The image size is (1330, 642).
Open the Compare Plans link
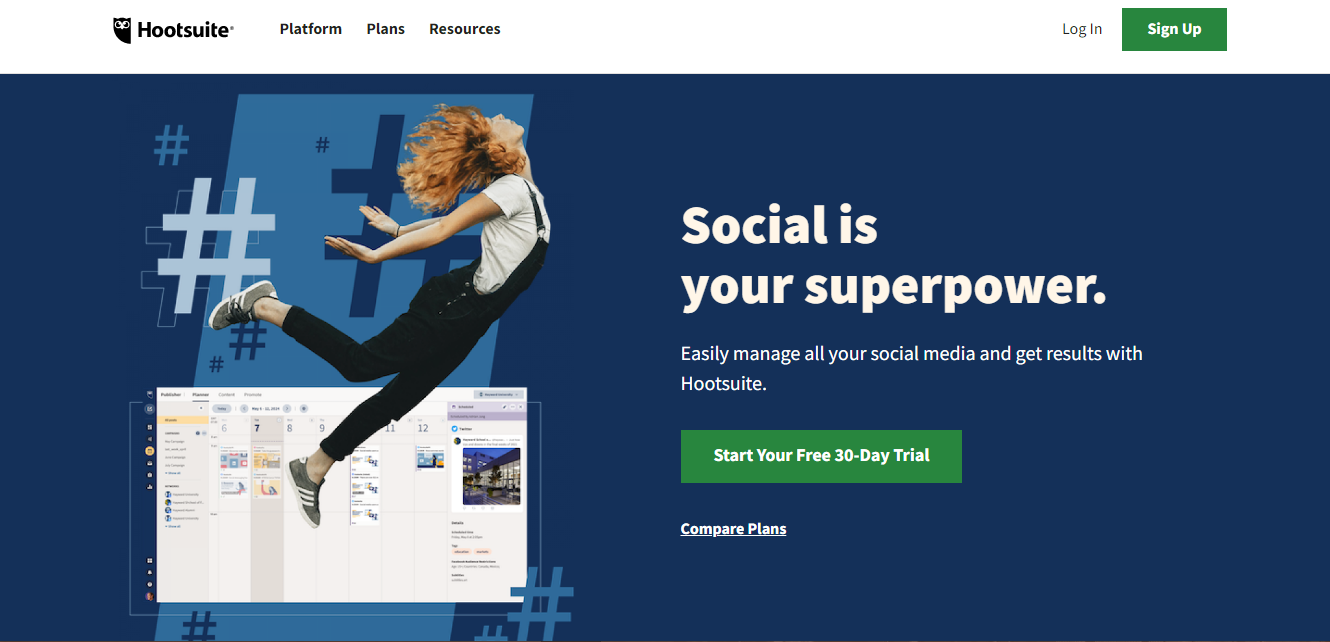(x=733, y=529)
